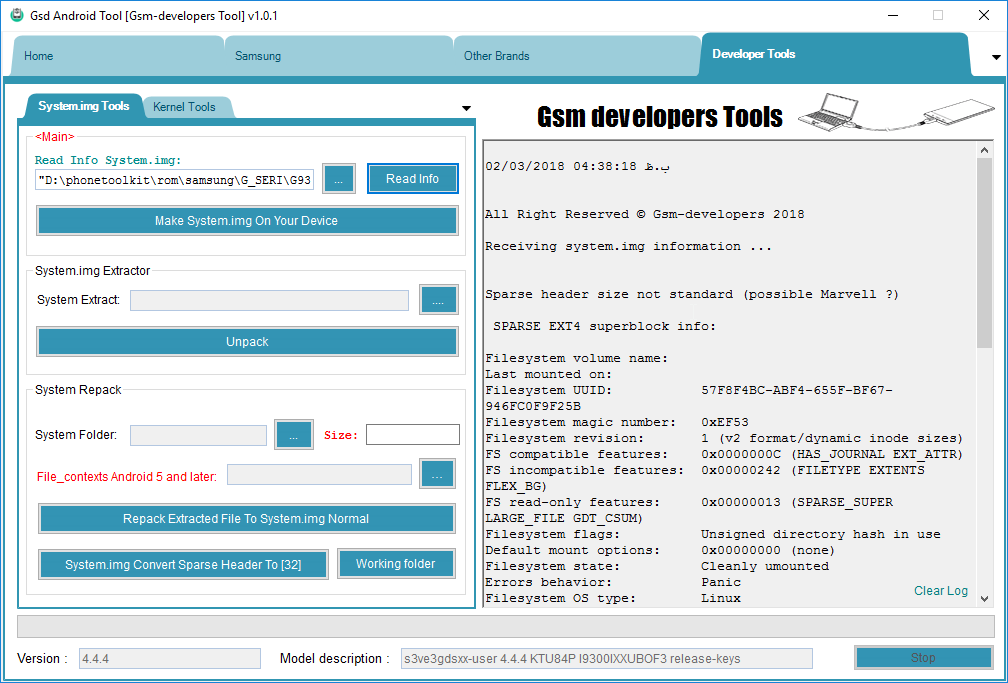Image resolution: width=1008 pixels, height=683 pixels.
Task: Click the Gsd Android Tool title bar icon
Action: [x=17, y=15]
